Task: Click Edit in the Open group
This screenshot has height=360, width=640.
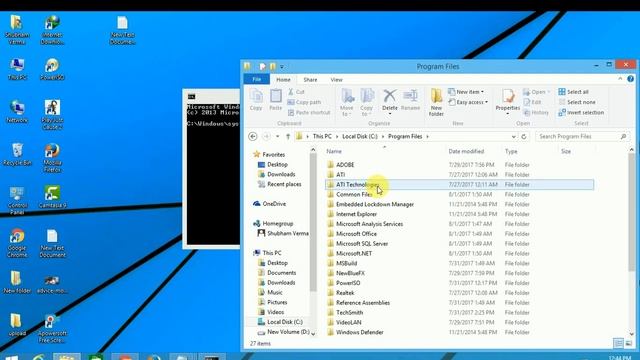Action: 532,102
